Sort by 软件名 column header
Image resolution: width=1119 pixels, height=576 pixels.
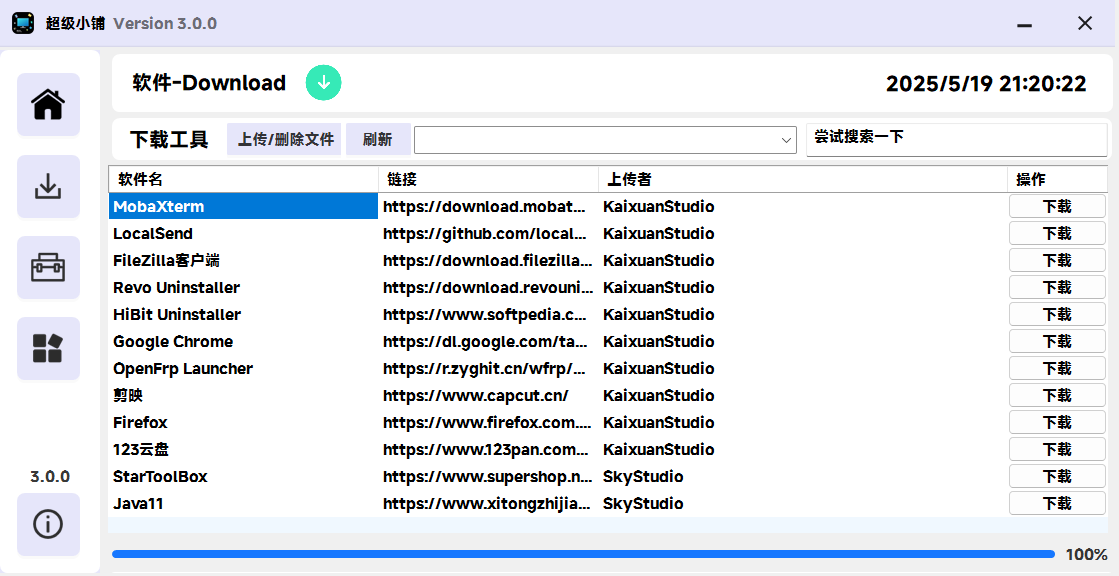pyautogui.click(x=243, y=179)
